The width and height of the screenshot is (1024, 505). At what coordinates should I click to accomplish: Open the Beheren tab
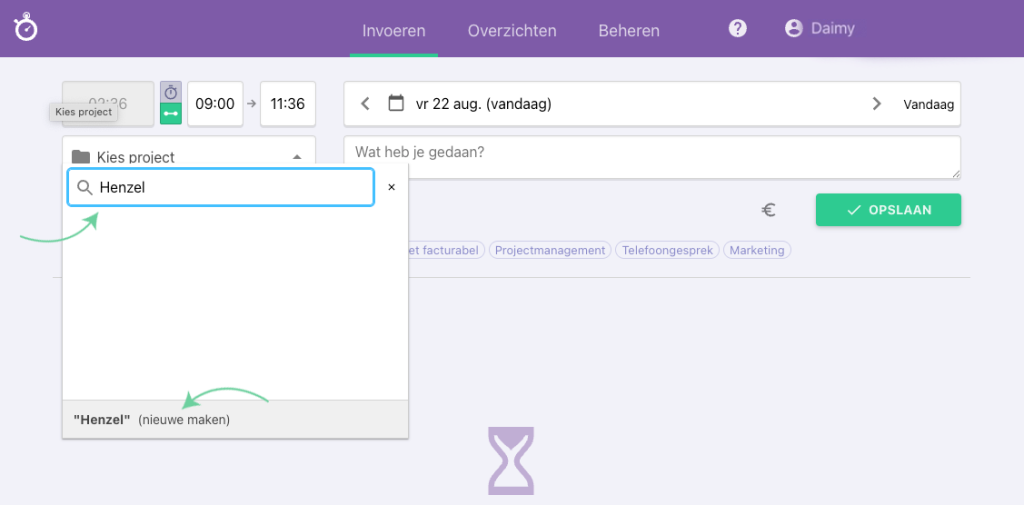coord(629,30)
